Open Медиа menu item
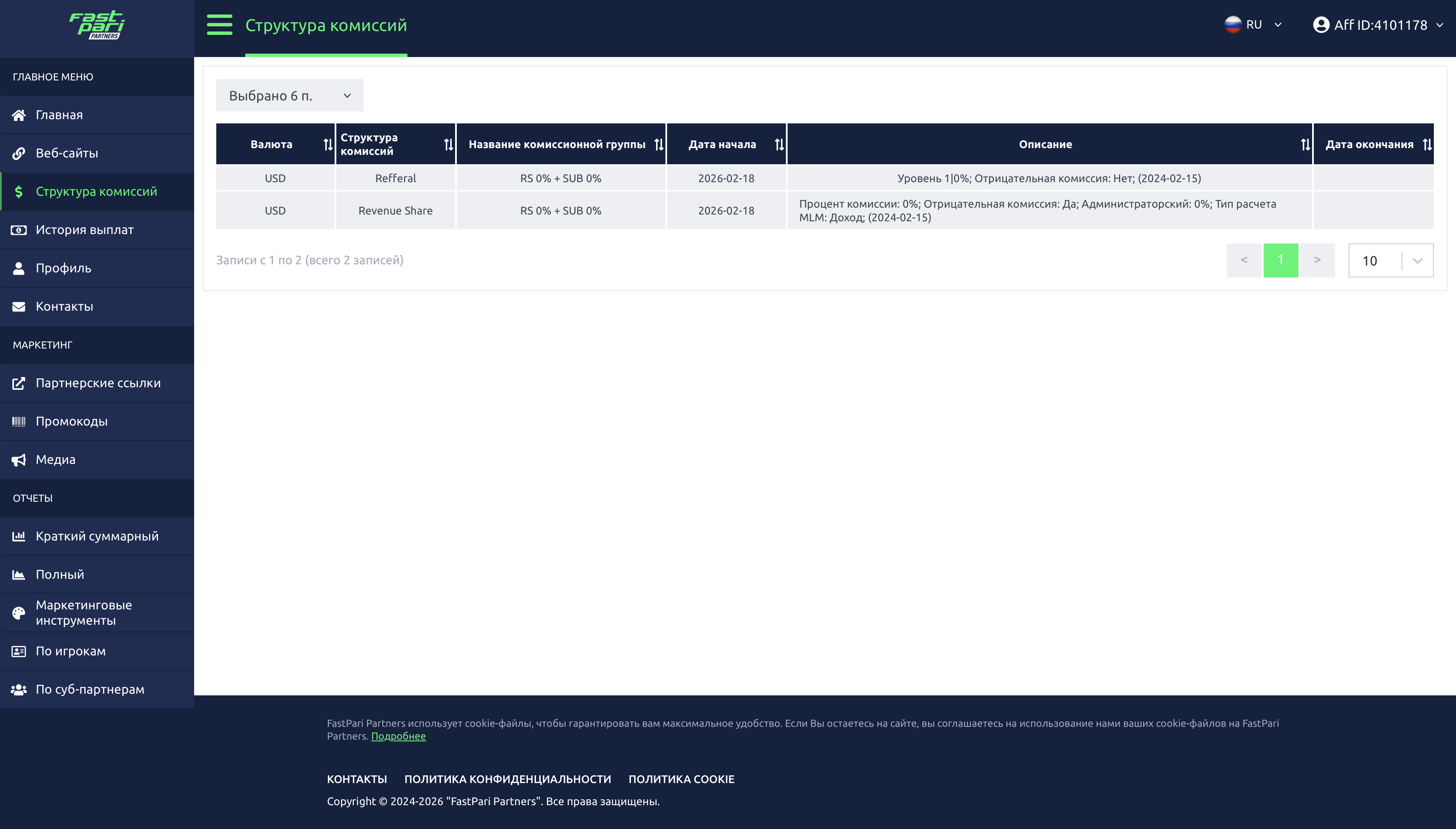 point(97,460)
